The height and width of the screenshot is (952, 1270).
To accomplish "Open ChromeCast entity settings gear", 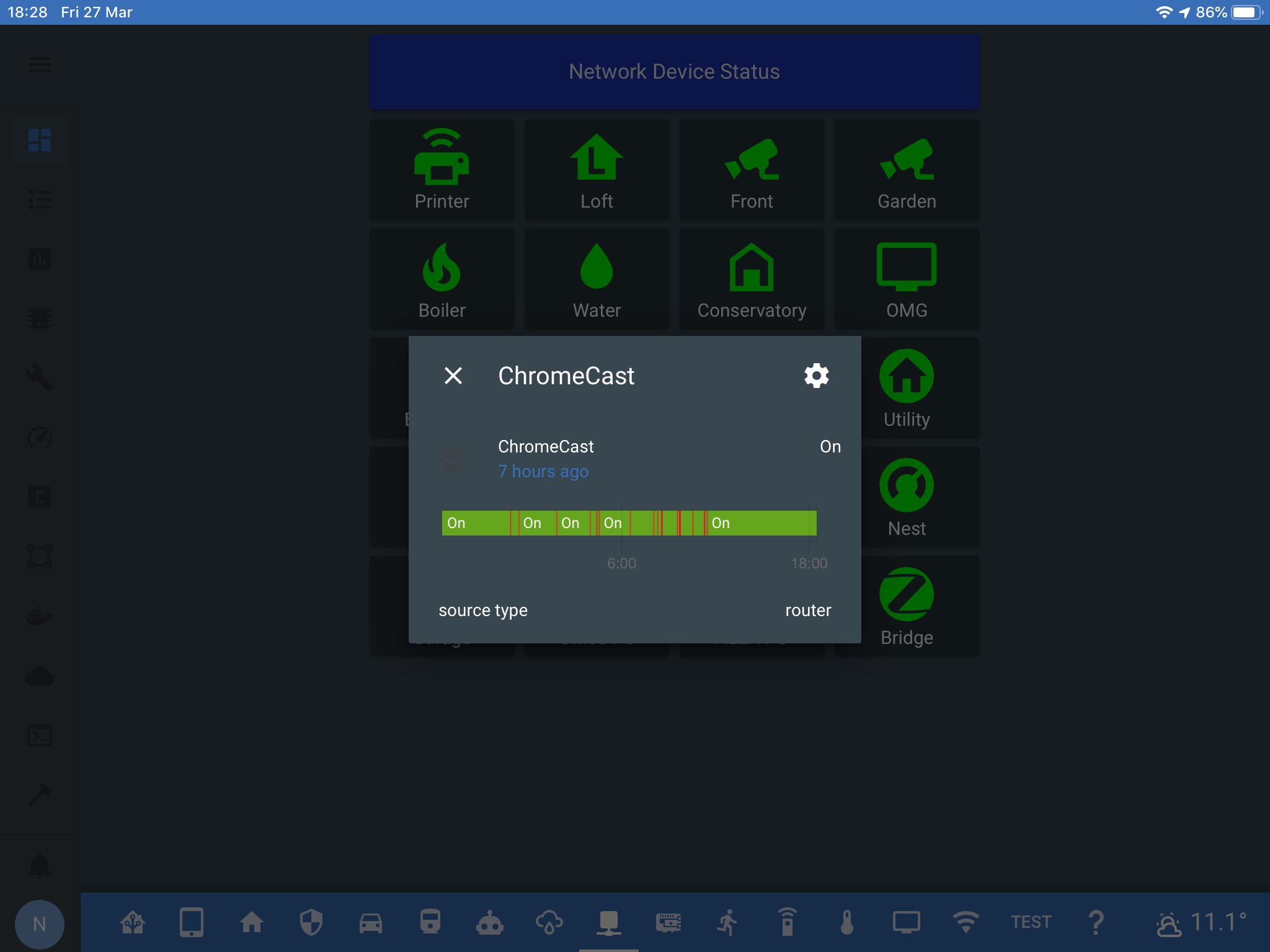I will (816, 376).
